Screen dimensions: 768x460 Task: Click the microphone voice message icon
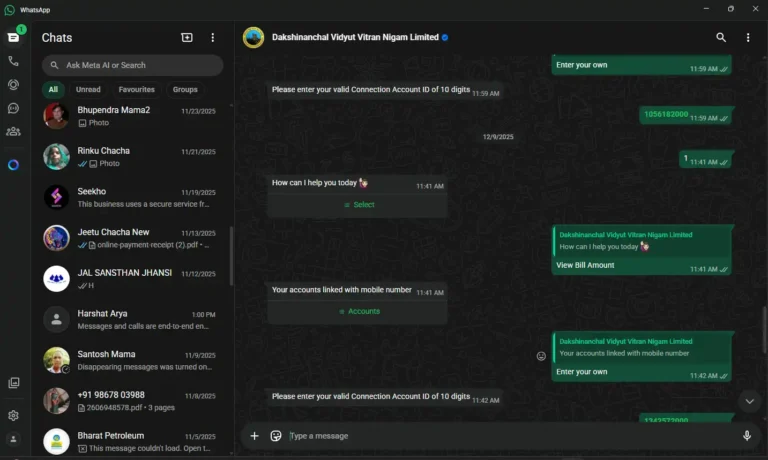click(747, 436)
